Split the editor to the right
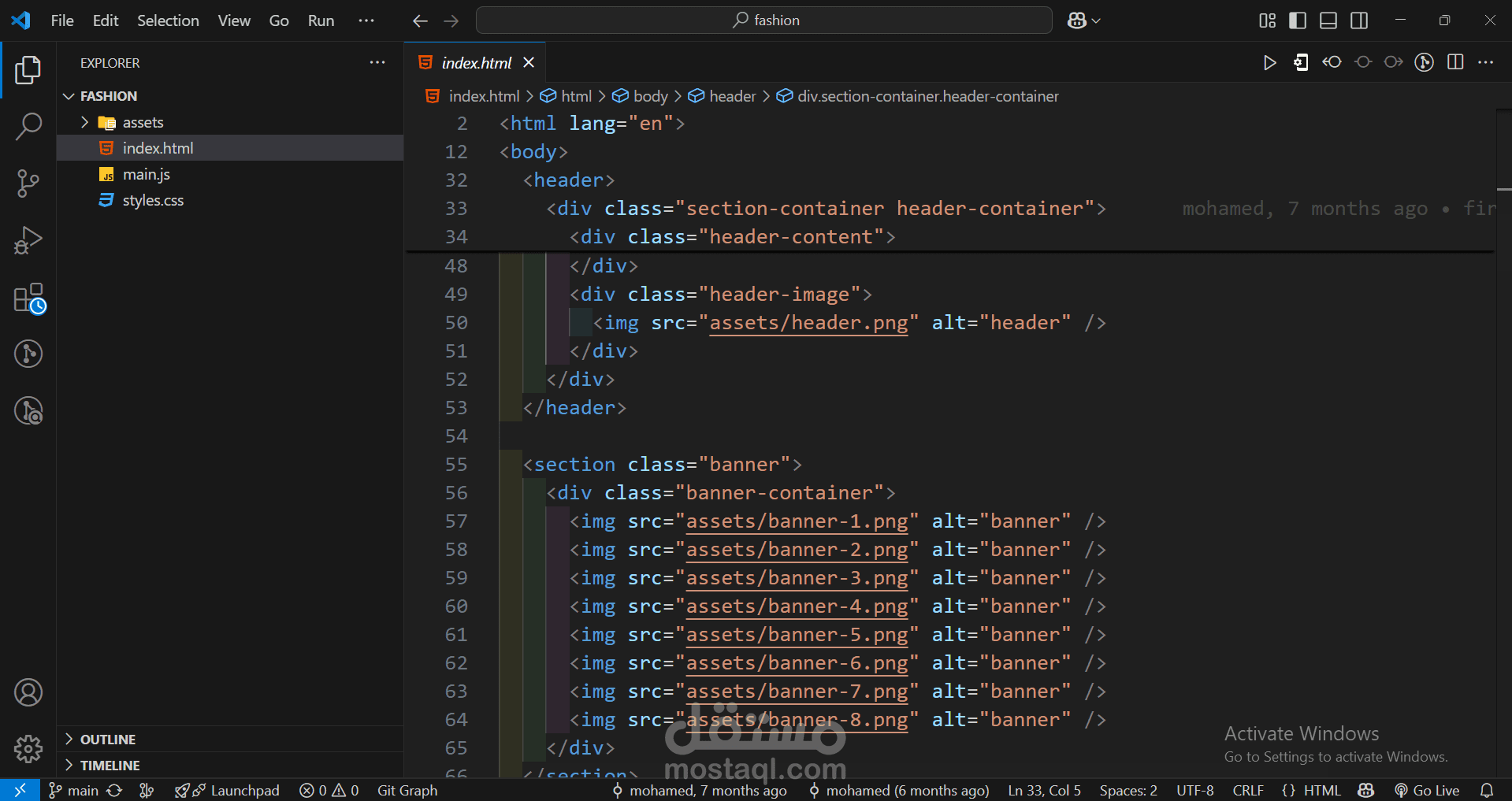The image size is (1512, 801). click(1455, 63)
